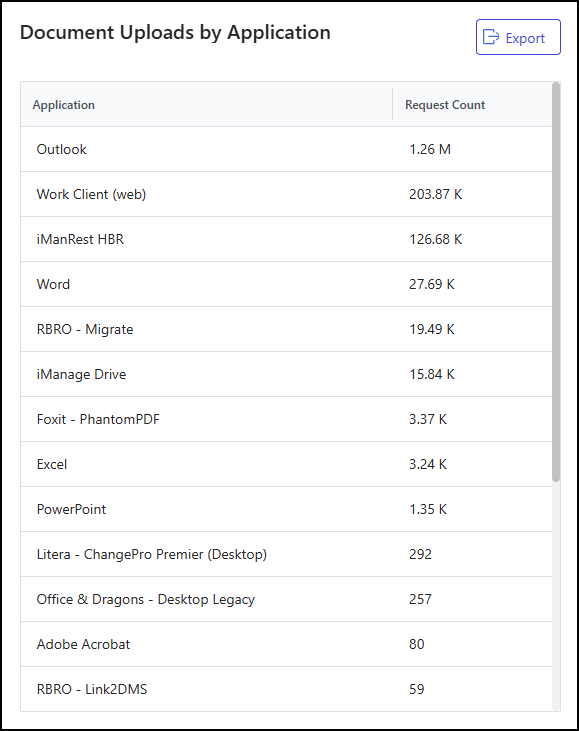
Task: Click the 27.69 K request count
Action: pyautogui.click(x=432, y=284)
